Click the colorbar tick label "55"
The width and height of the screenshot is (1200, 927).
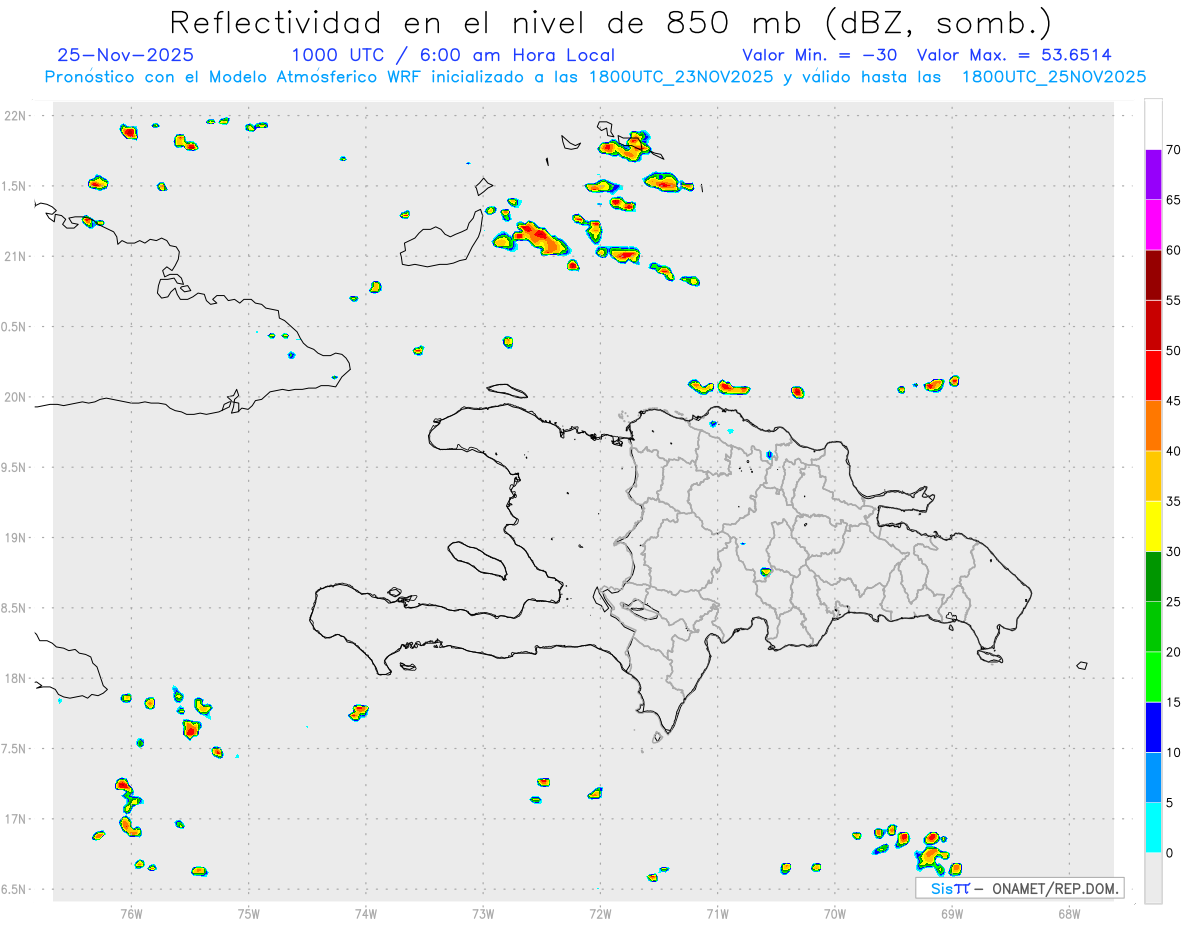pyautogui.click(x=1173, y=300)
